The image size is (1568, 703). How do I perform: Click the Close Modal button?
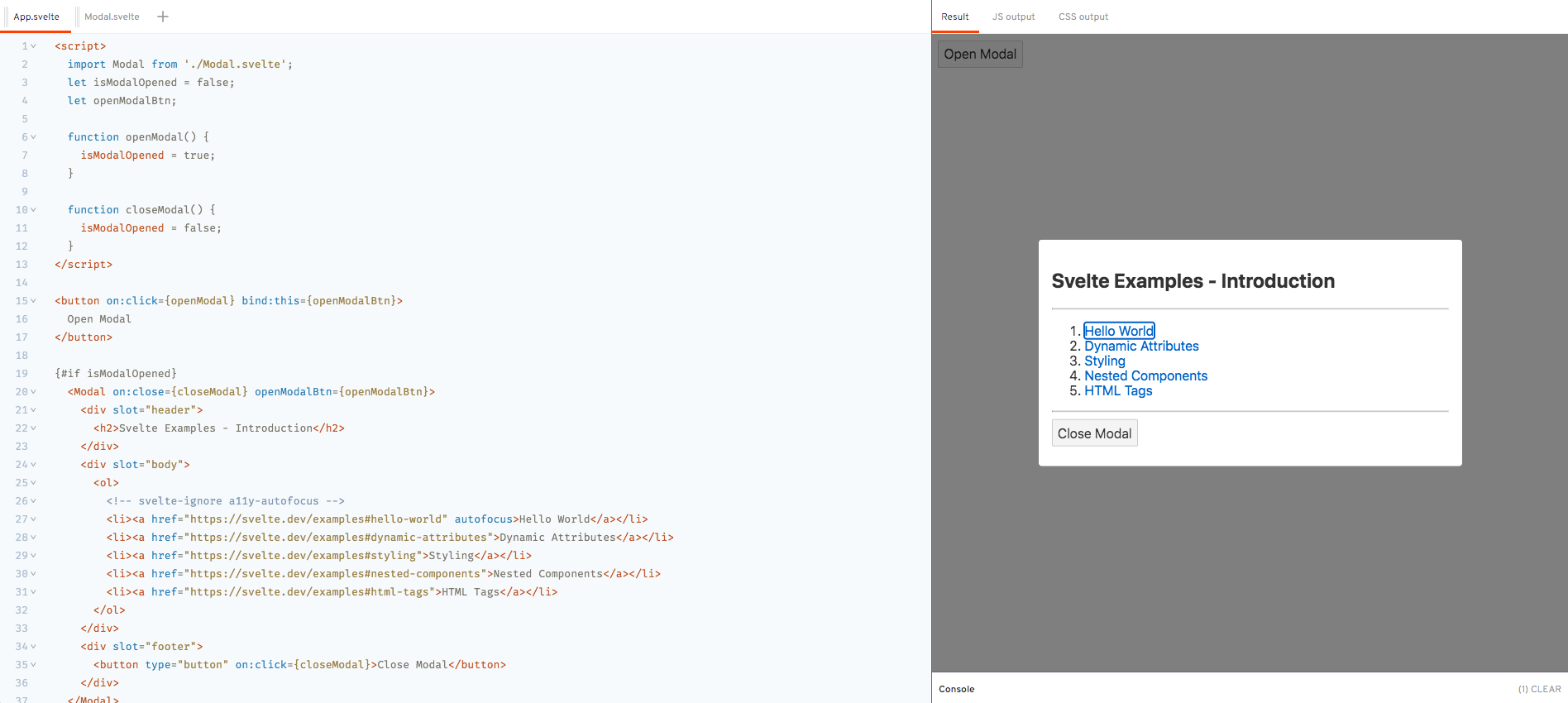click(x=1094, y=433)
